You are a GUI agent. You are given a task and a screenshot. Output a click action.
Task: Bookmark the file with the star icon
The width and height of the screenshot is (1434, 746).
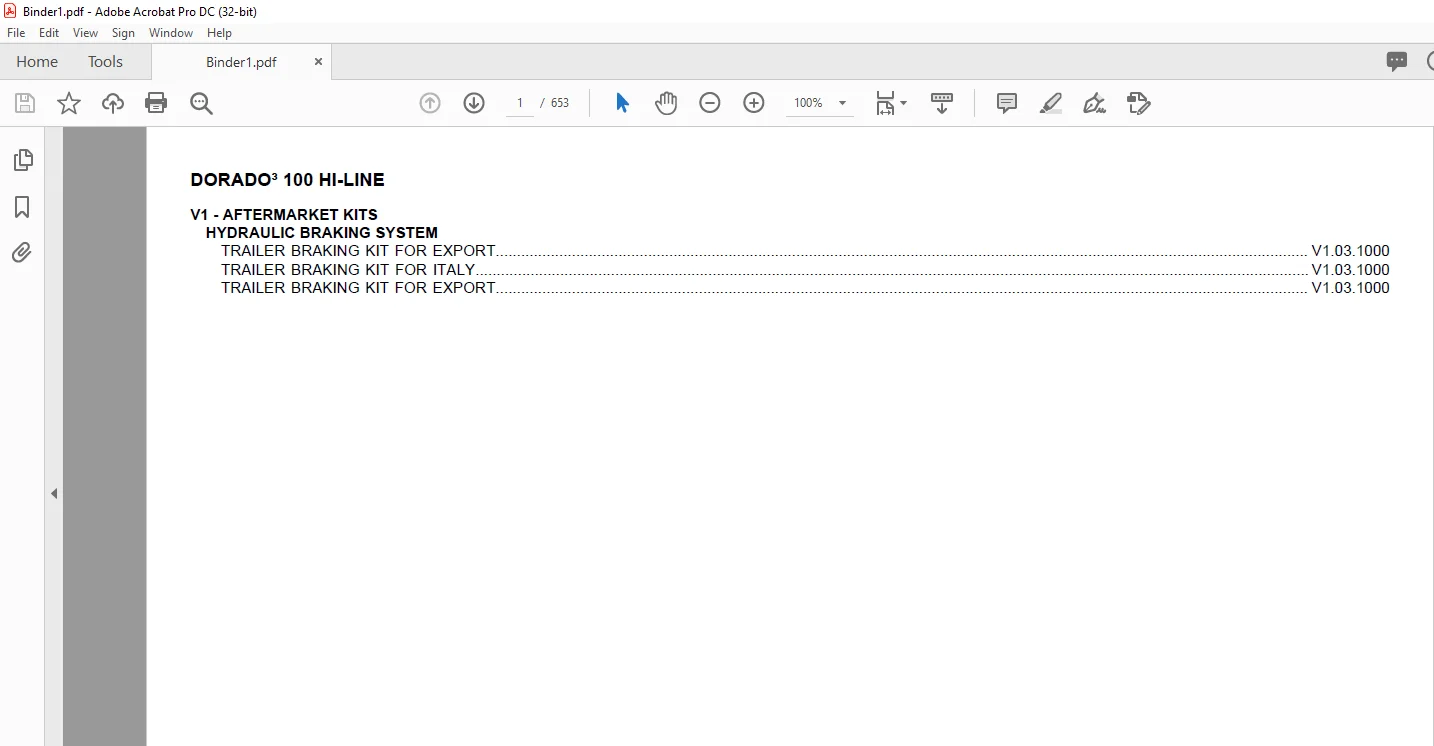click(x=69, y=103)
